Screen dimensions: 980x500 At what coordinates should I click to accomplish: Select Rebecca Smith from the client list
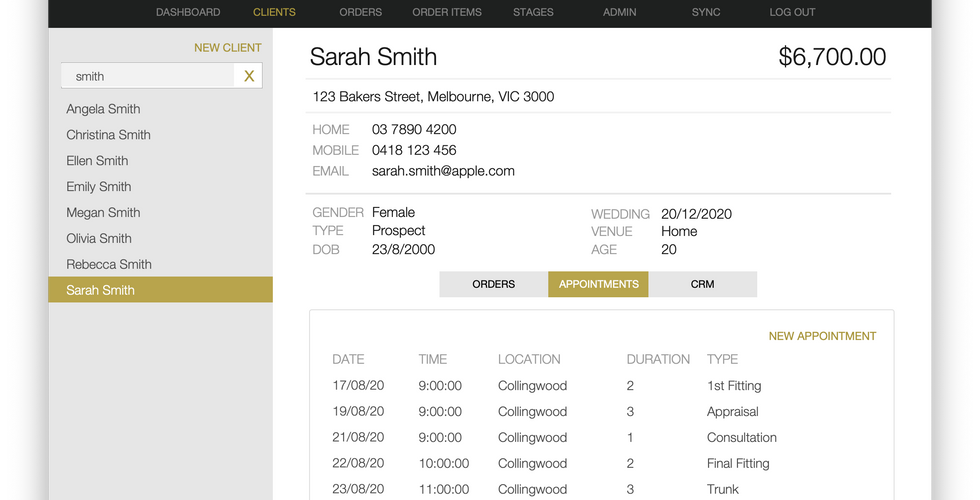coord(109,264)
